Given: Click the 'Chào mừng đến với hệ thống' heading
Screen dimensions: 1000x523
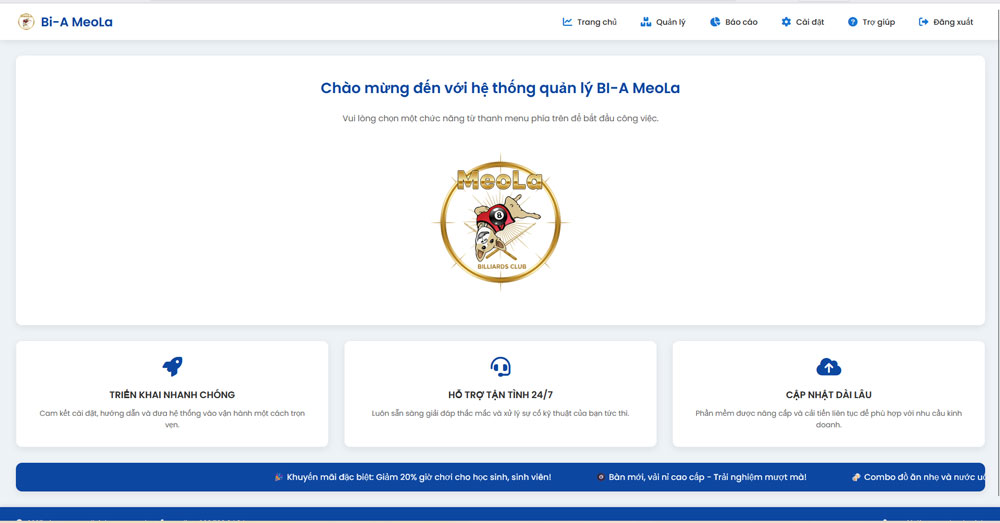Looking at the screenshot, I should coord(500,88).
